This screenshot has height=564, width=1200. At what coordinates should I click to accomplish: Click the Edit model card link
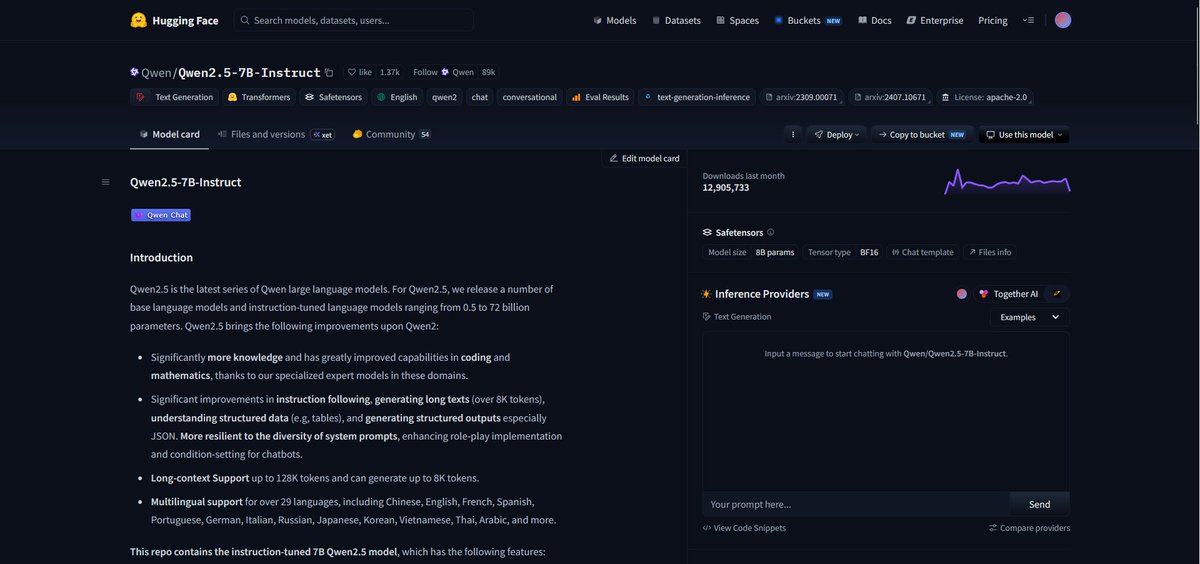pos(644,158)
